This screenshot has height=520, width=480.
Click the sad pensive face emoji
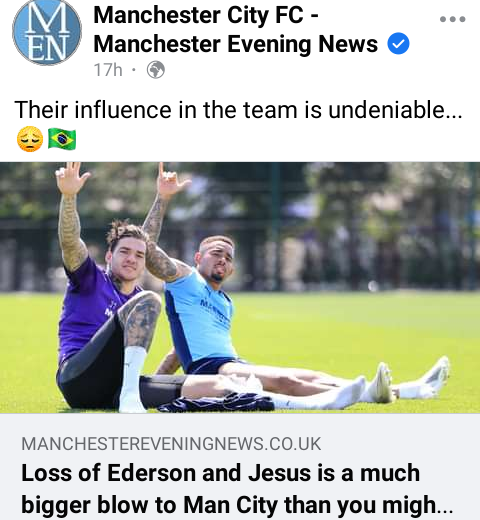tap(30, 139)
